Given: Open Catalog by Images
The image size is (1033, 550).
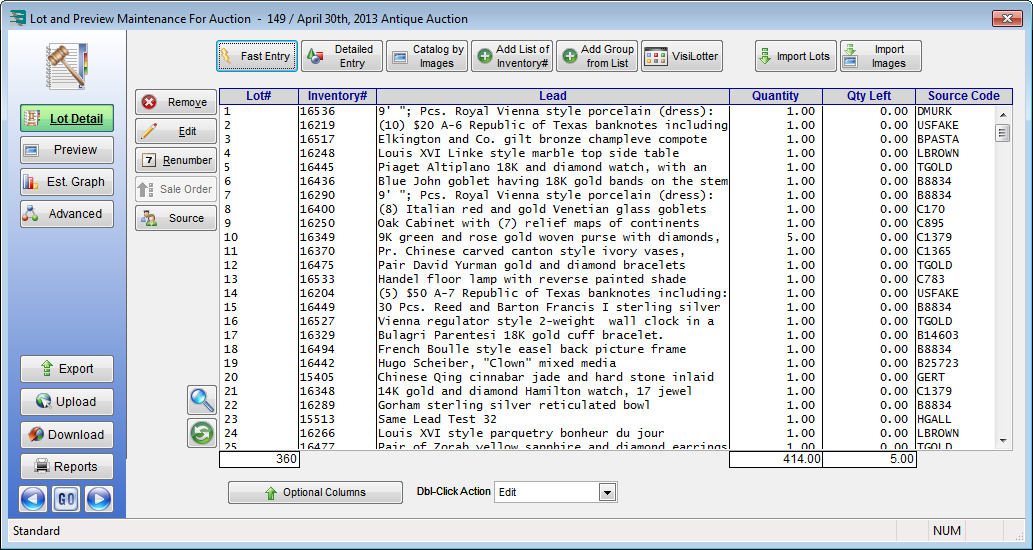Looking at the screenshot, I should (426, 56).
